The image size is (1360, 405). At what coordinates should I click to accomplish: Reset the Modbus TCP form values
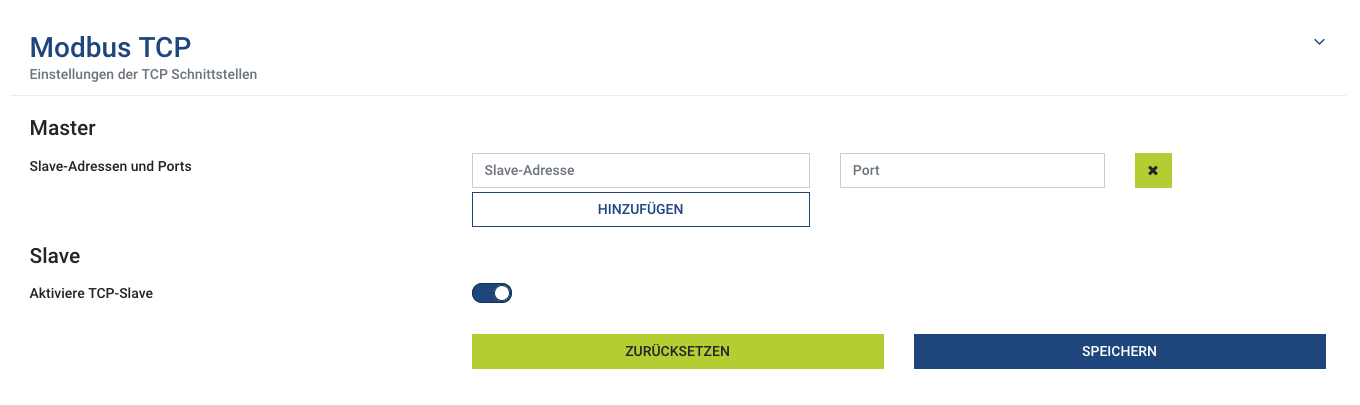click(x=677, y=351)
